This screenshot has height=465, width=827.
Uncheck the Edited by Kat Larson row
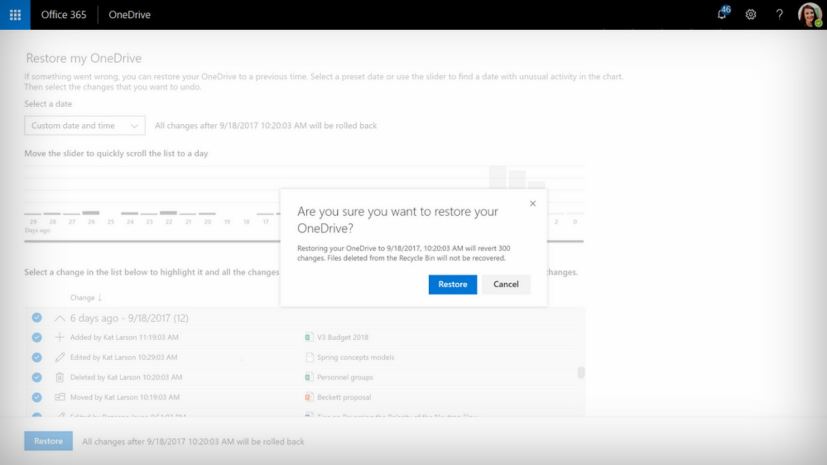36,357
